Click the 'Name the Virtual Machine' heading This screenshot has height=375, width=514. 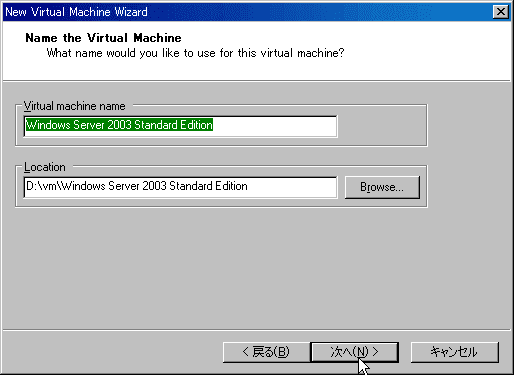click(103, 38)
